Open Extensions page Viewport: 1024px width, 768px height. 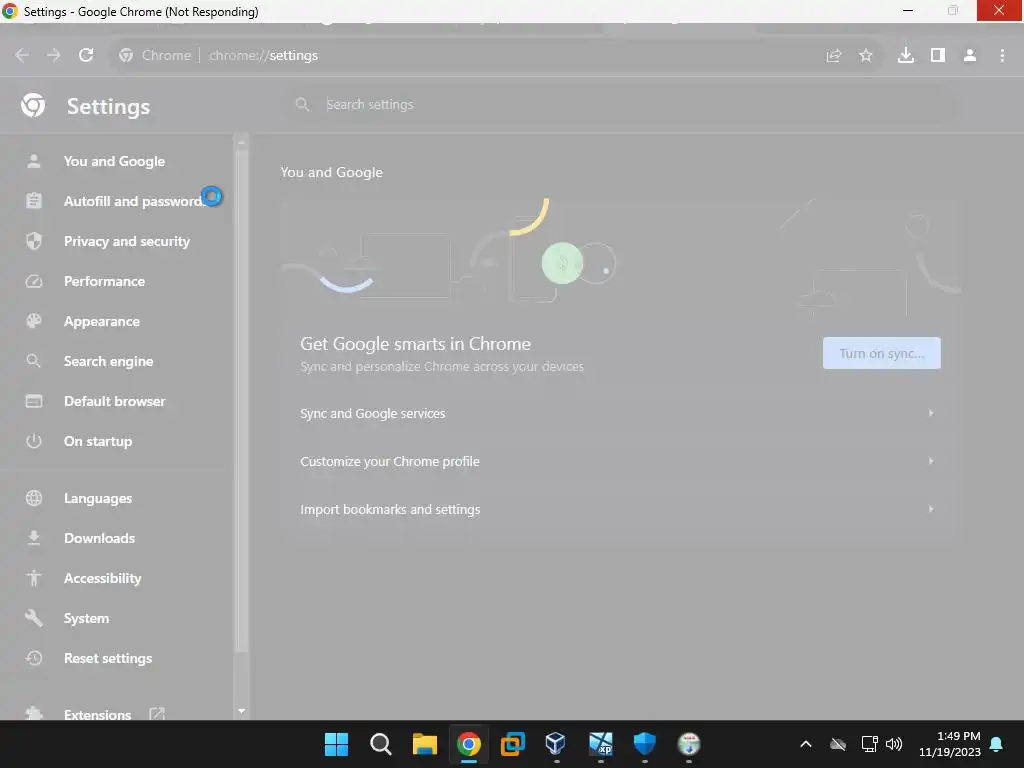point(97,714)
